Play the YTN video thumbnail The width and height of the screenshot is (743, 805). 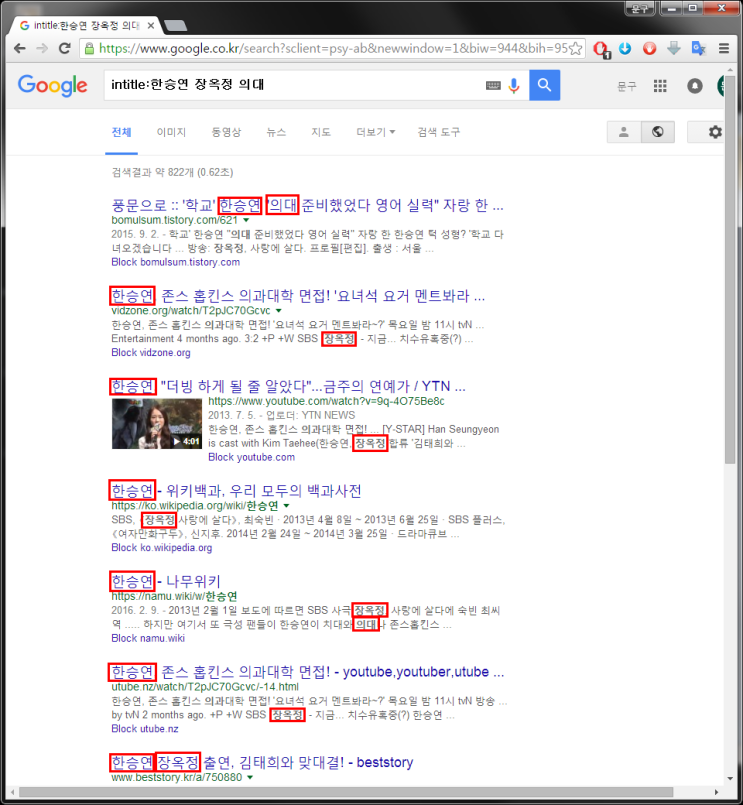(157, 424)
